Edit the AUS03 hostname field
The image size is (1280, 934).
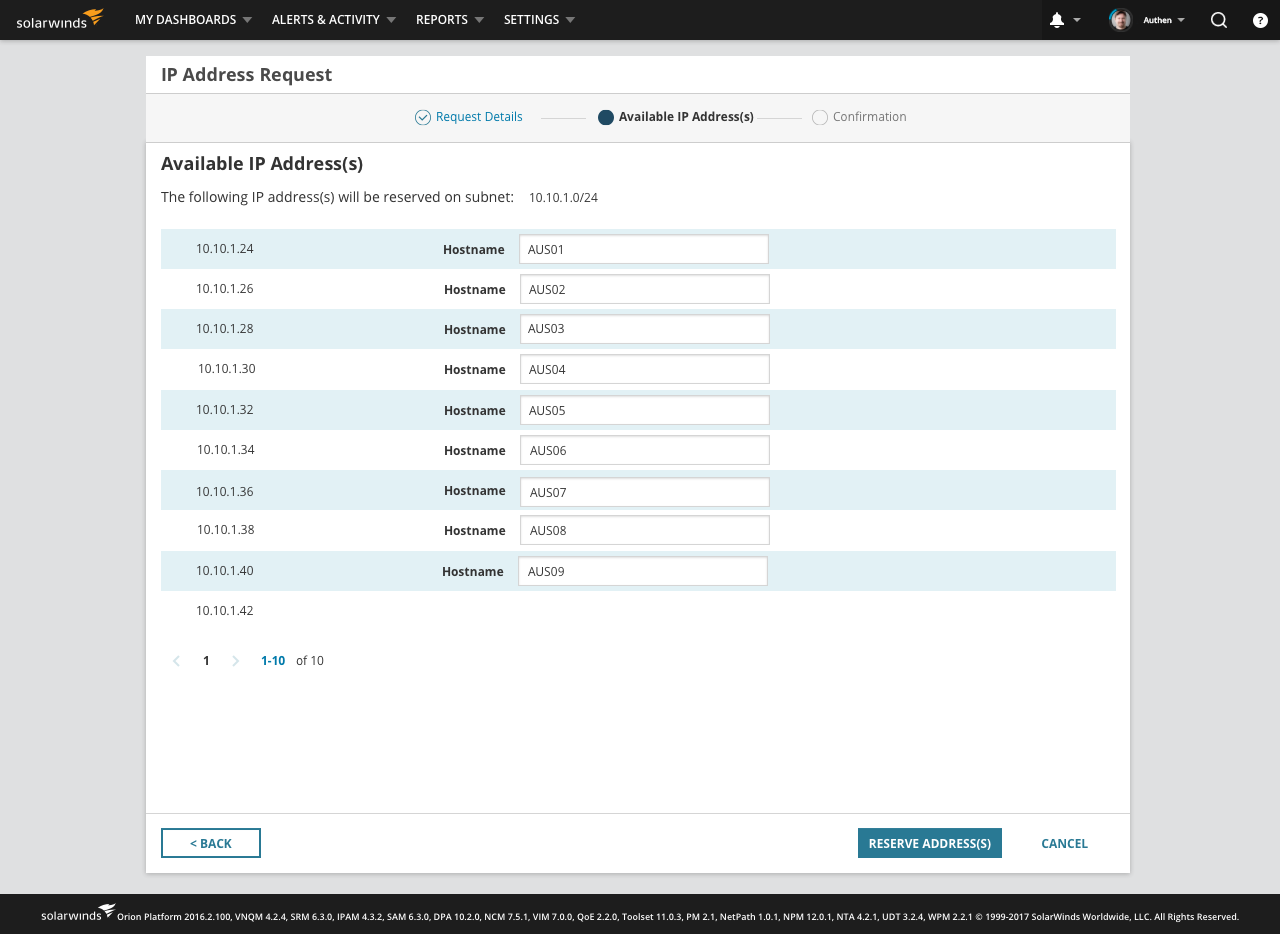(645, 329)
